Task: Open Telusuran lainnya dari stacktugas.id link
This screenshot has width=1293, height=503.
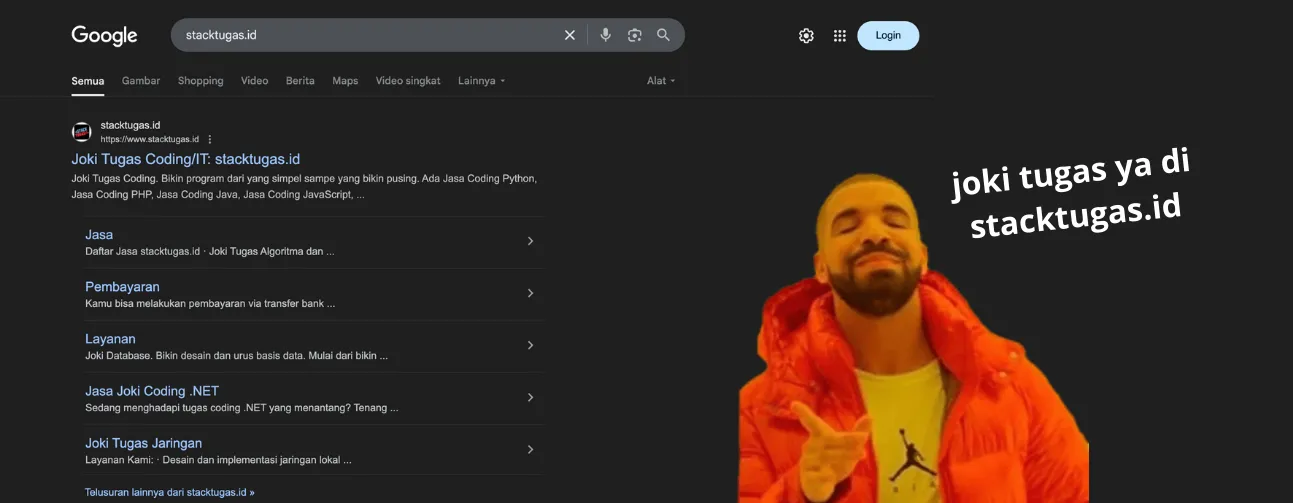Action: (x=170, y=492)
